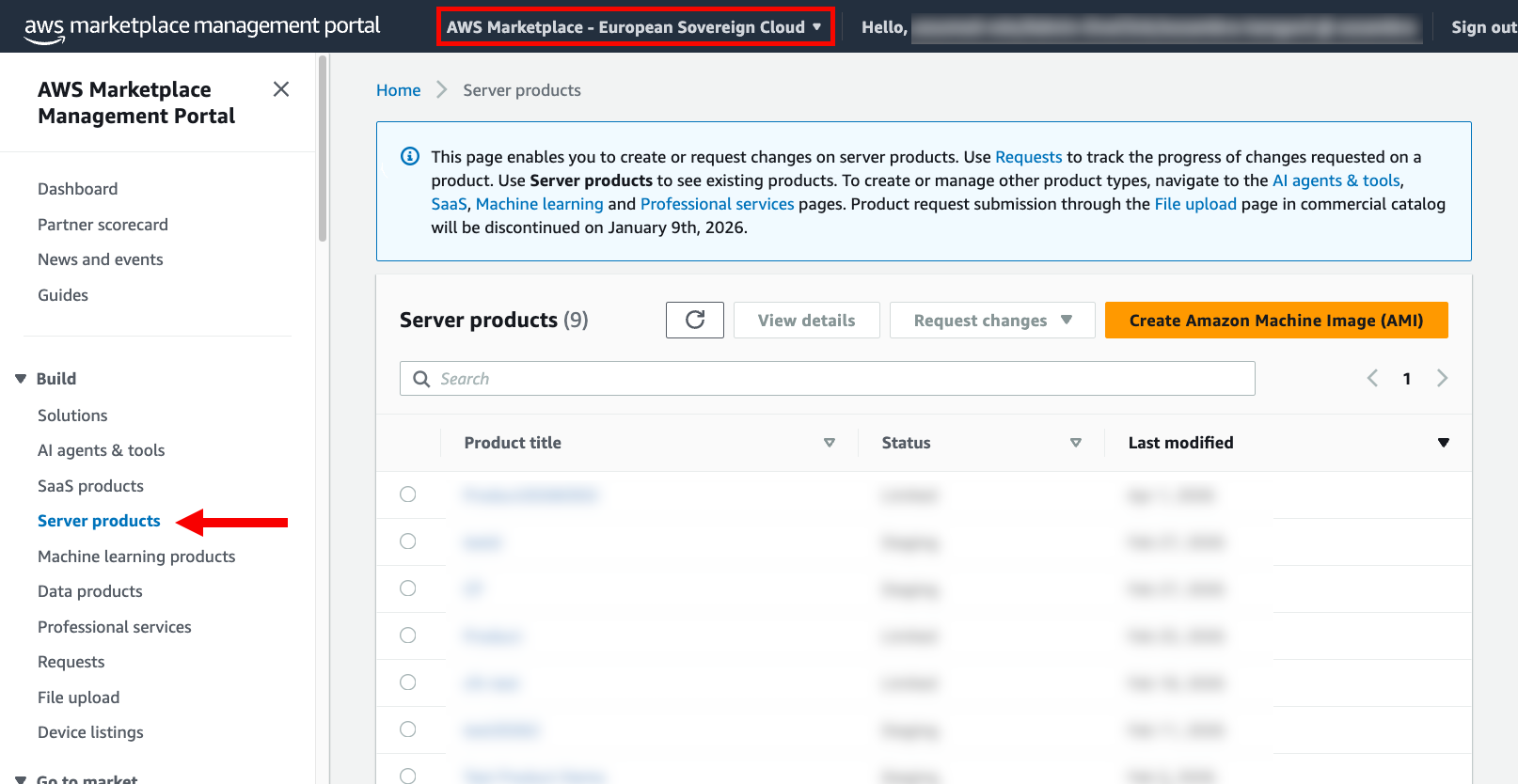This screenshot has width=1518, height=784.
Task: Go to previous results page
Action: (x=1372, y=378)
